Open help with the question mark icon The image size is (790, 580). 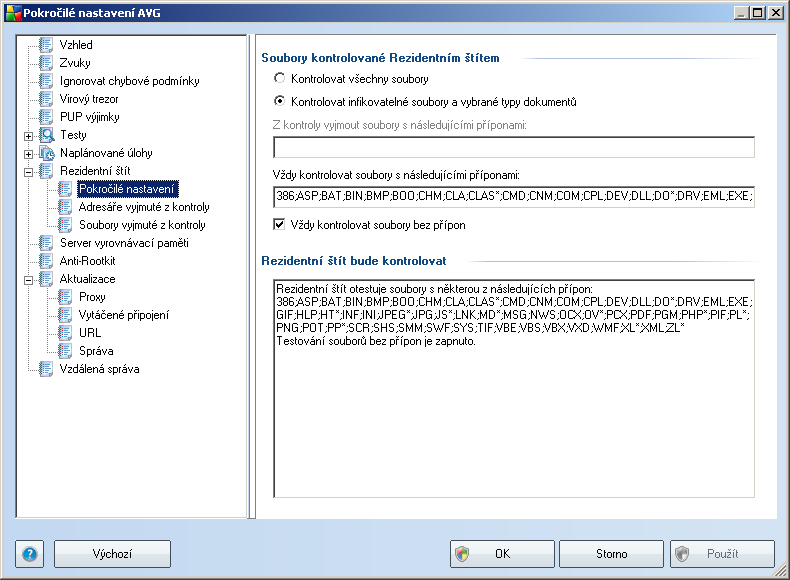click(x=30, y=554)
